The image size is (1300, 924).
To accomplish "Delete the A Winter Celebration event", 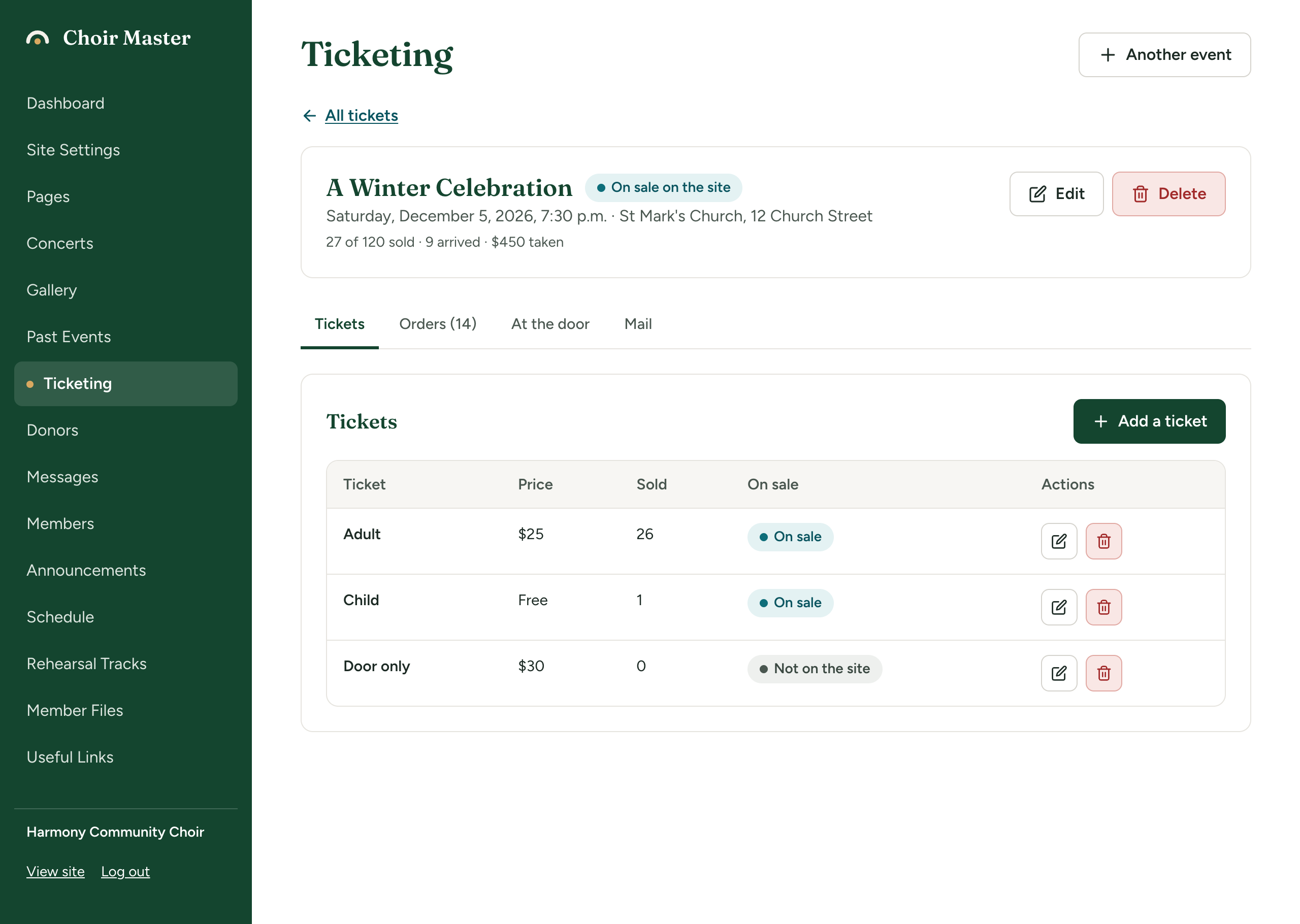I will point(1168,194).
